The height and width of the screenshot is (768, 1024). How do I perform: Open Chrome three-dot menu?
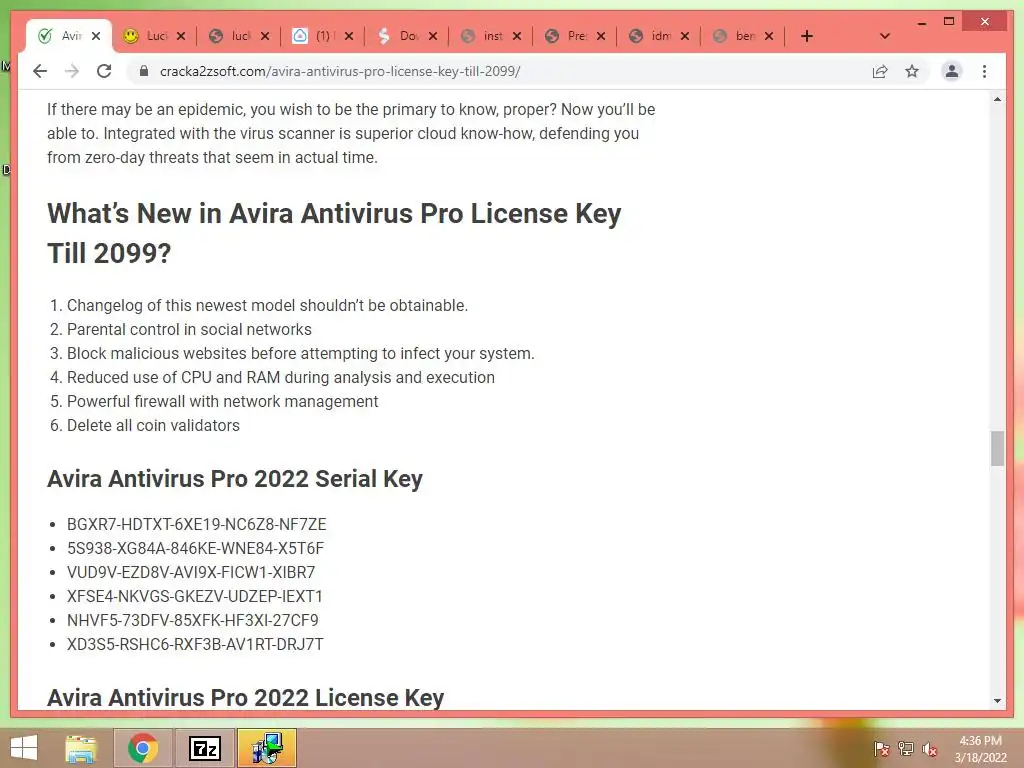point(984,71)
